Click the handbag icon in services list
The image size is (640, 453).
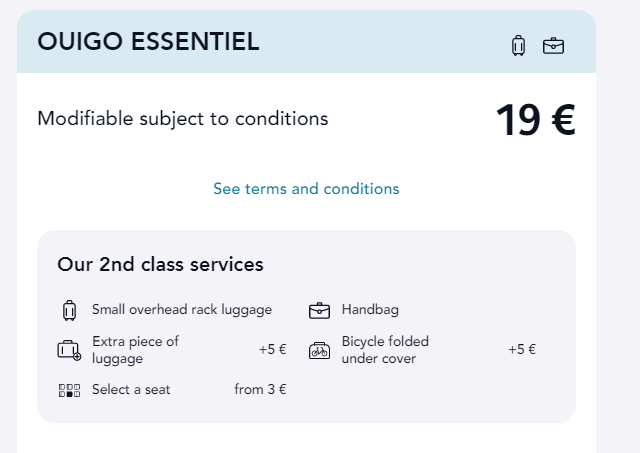(319, 311)
